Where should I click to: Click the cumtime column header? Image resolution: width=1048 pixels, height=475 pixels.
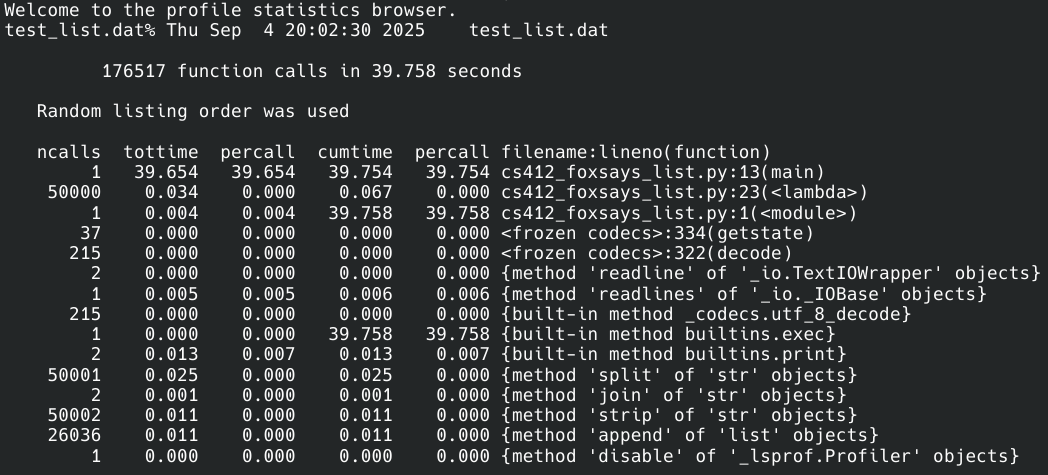[355, 152]
